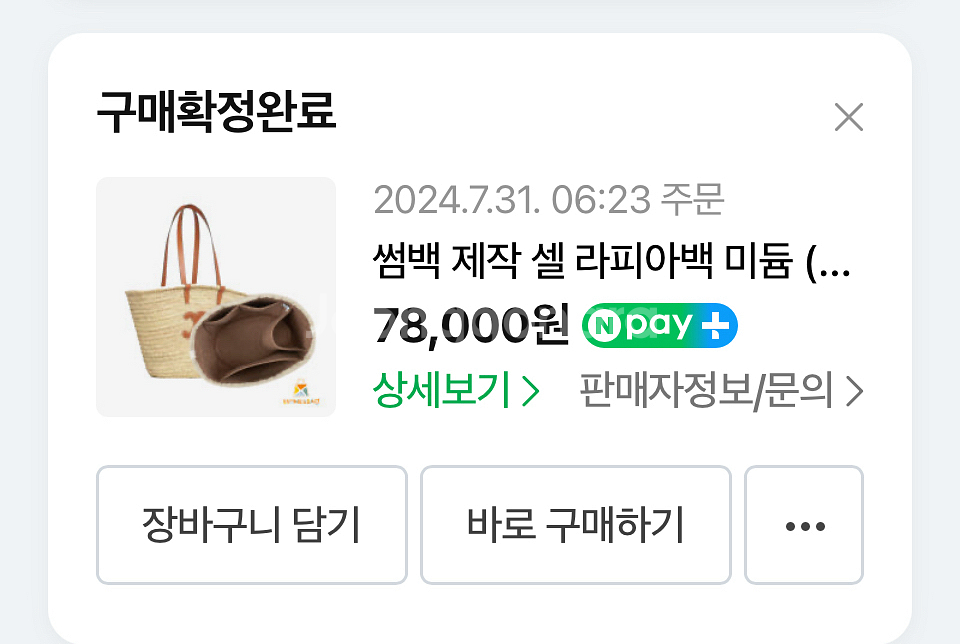Click the 구매확정완료 status heading
960x644 pixels.
[x=216, y=111]
